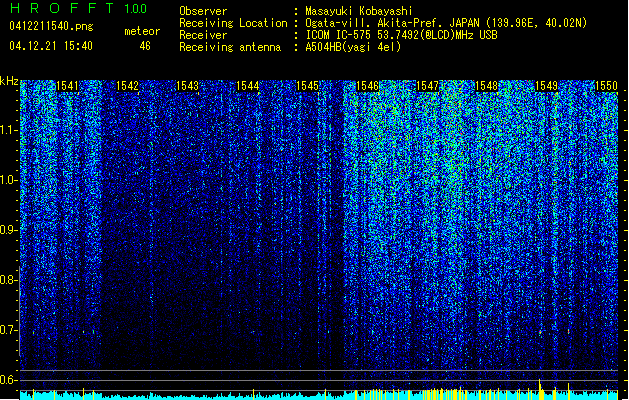
Task: Click the 1541 time marker
Action: coord(67,86)
